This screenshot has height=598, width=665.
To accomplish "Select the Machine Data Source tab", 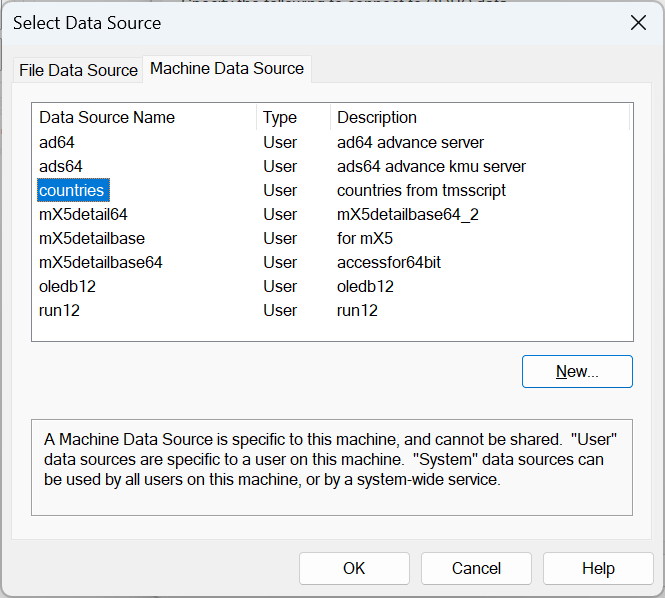I will tap(227, 69).
